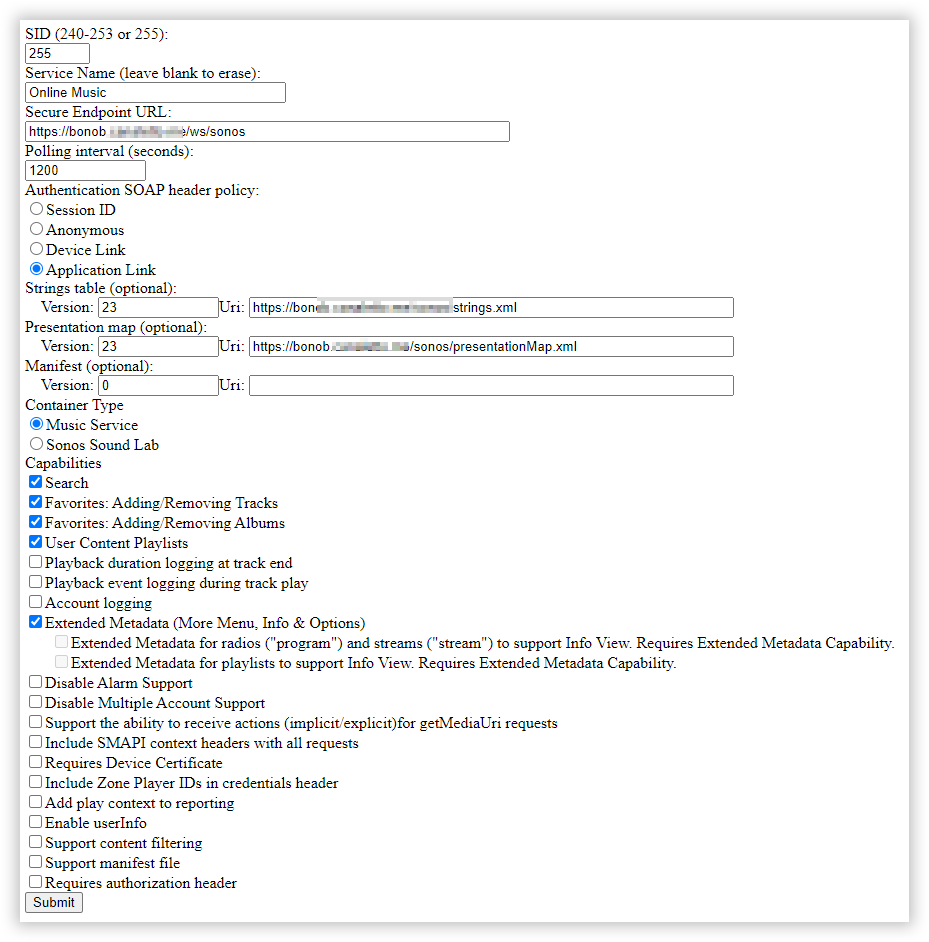The width and height of the screenshot is (929, 942).
Task: Uncheck Extended Metadata (More Menu) checkbox
Action: [x=36, y=622]
